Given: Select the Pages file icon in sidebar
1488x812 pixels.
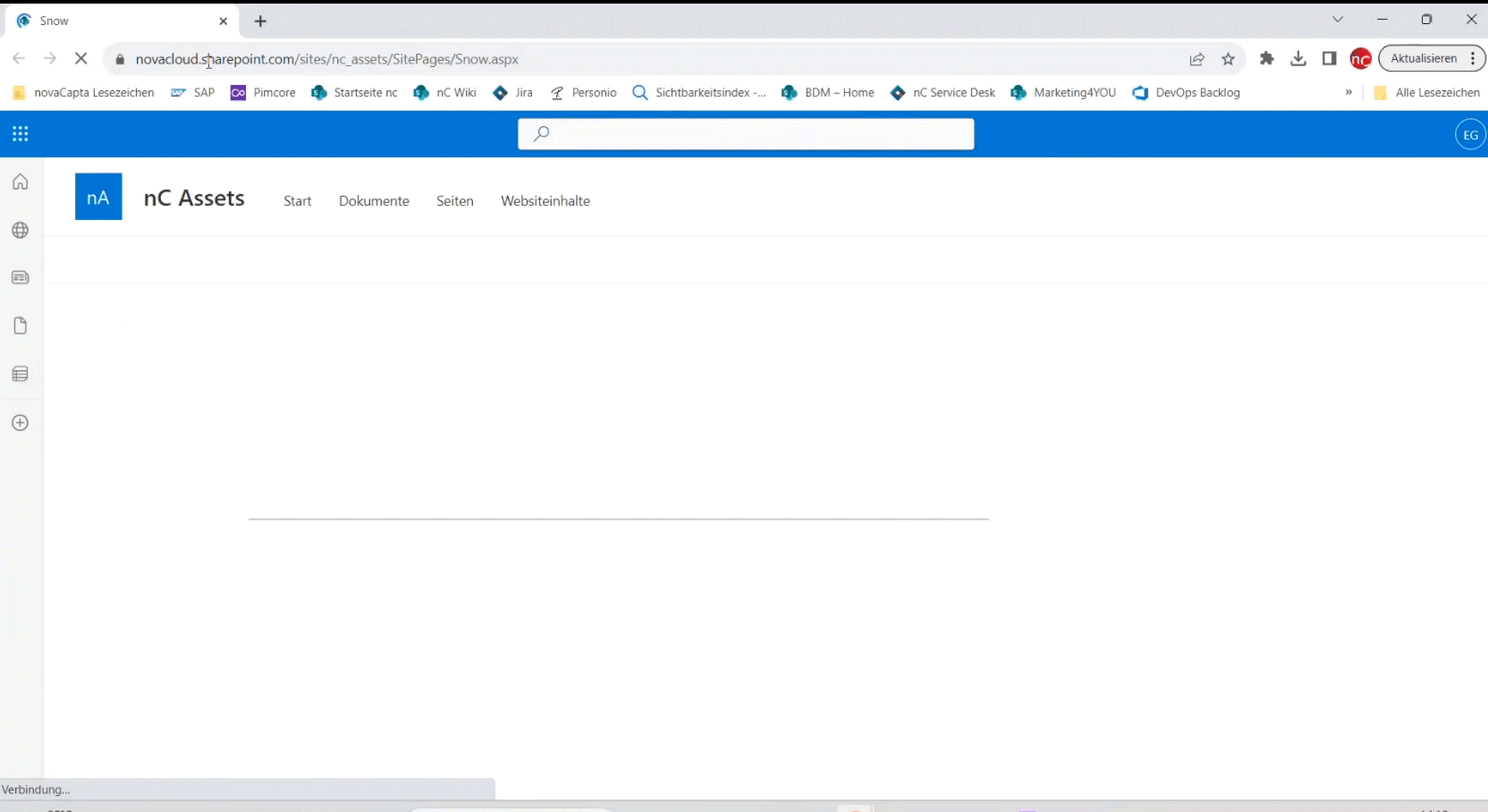Looking at the screenshot, I should tap(20, 326).
